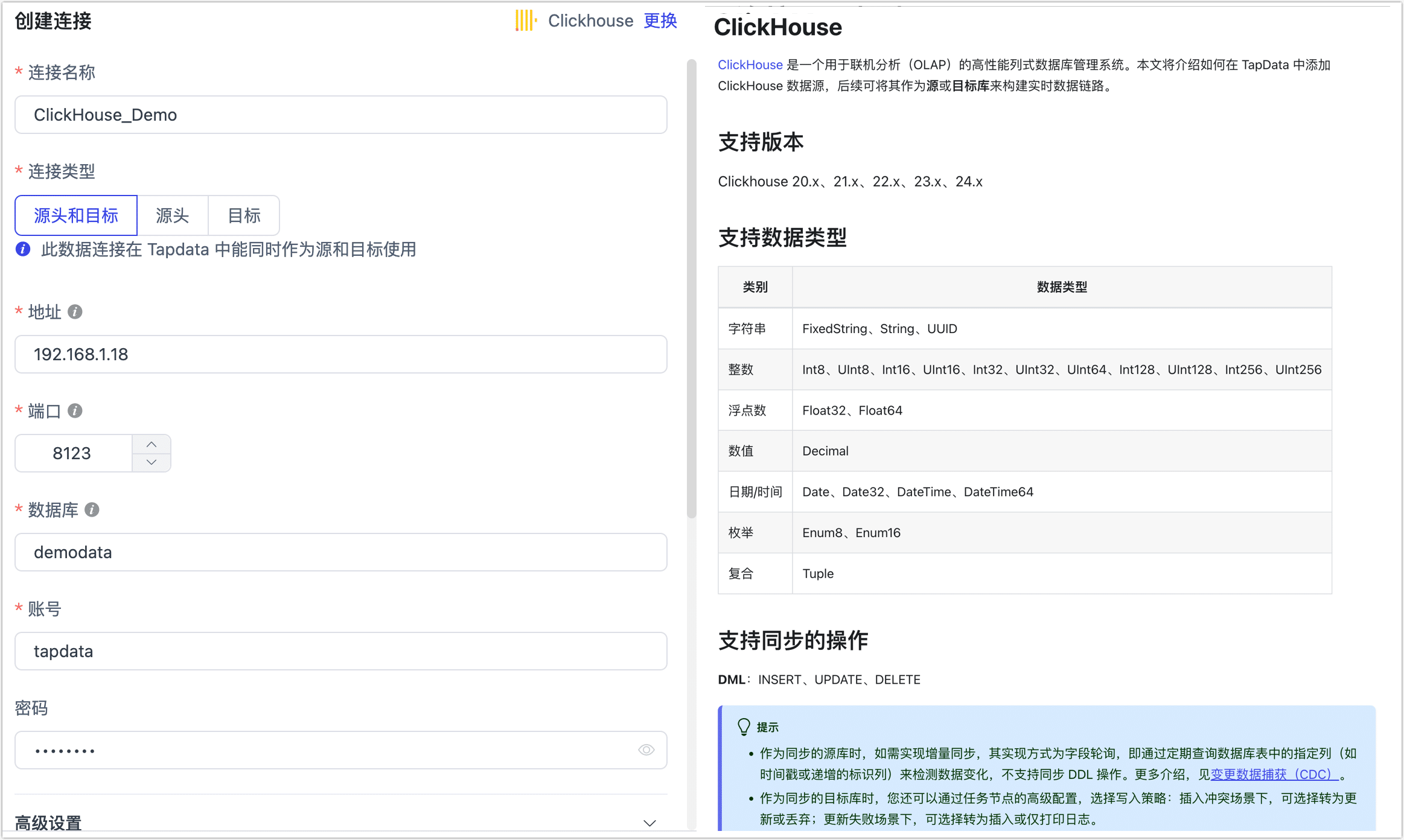Increment the port with the up arrow
The image size is (1404, 840).
coord(152,444)
